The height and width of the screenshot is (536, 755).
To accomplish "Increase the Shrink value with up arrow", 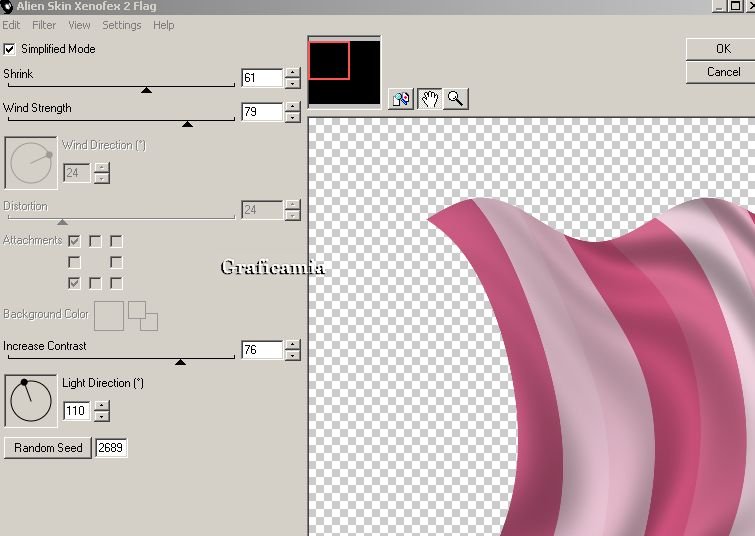I will click(x=292, y=73).
